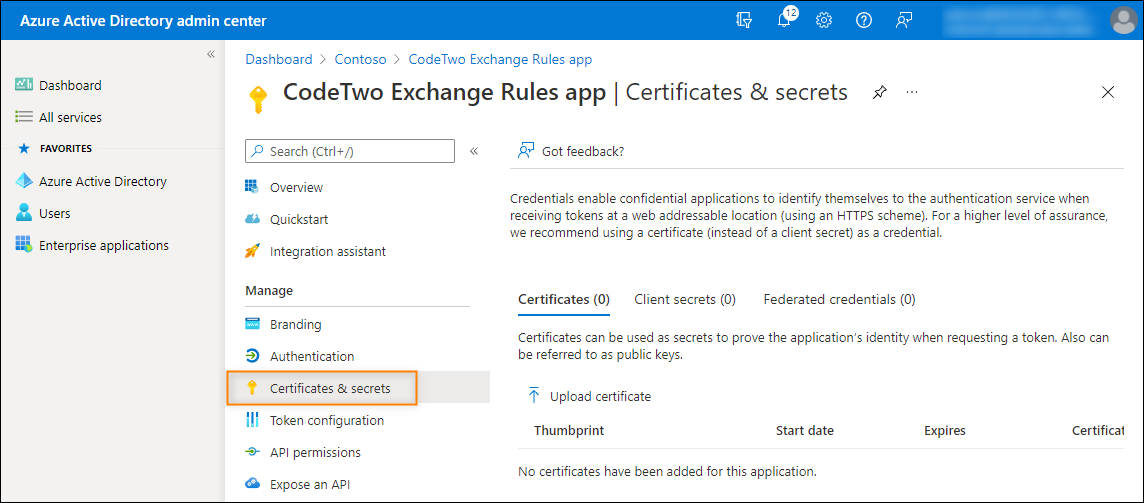
Task: Pin the Certificates & secrets blade
Action: tap(880, 93)
